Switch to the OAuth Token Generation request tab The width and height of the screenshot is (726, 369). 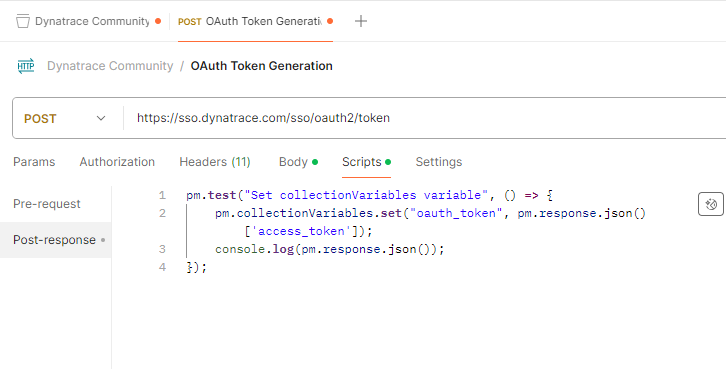click(255, 21)
